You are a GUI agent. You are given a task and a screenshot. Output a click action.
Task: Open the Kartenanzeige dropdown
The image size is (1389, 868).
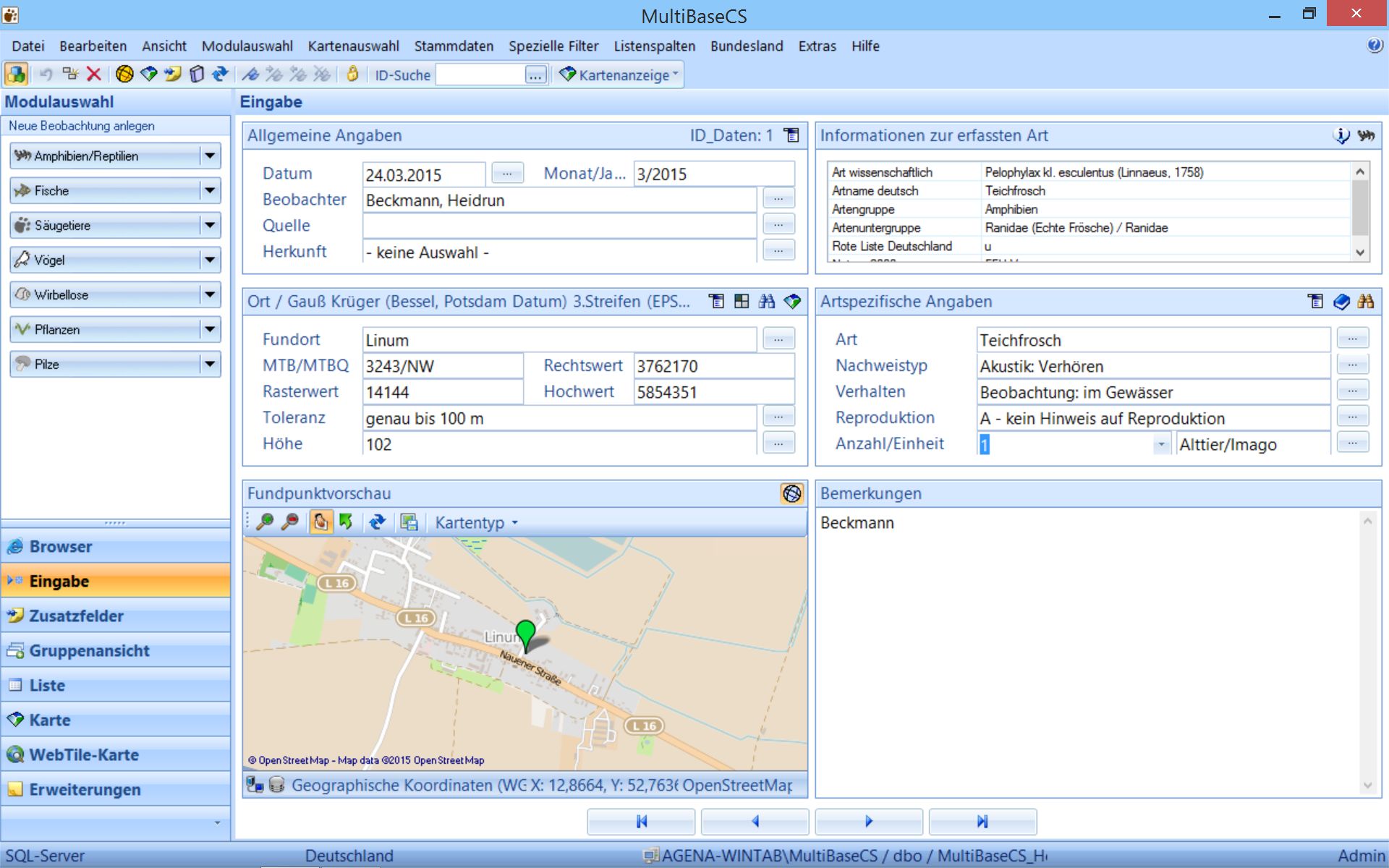(x=620, y=75)
